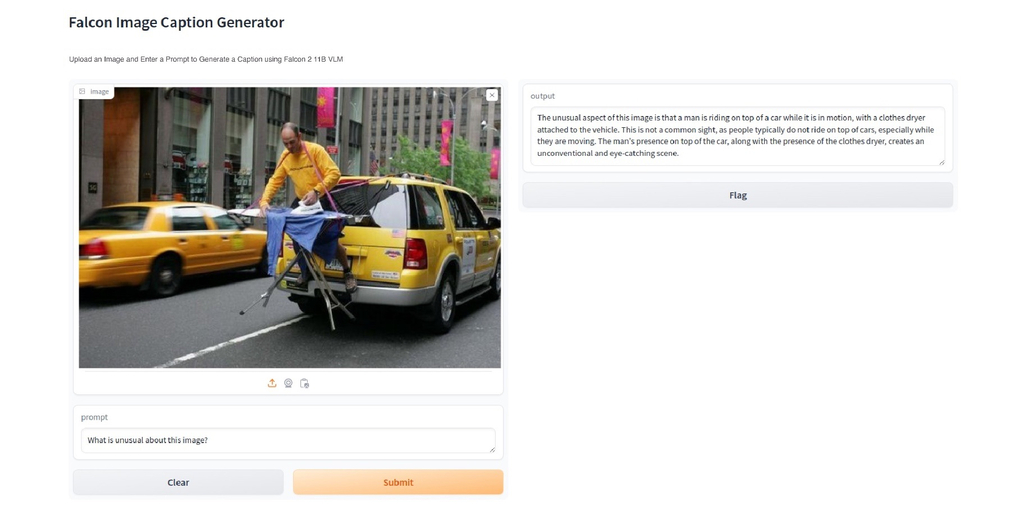This screenshot has height=512, width=1024.
Task: Choose the paste from clipboard icon
Action: coord(304,383)
